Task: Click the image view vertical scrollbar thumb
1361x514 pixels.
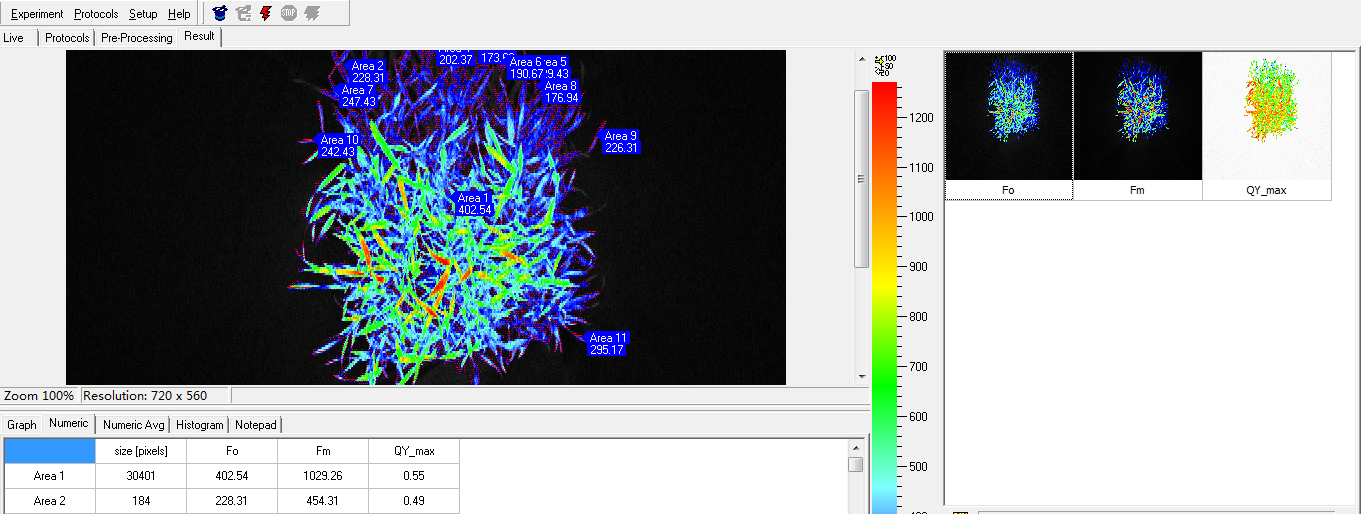Action: [x=861, y=178]
